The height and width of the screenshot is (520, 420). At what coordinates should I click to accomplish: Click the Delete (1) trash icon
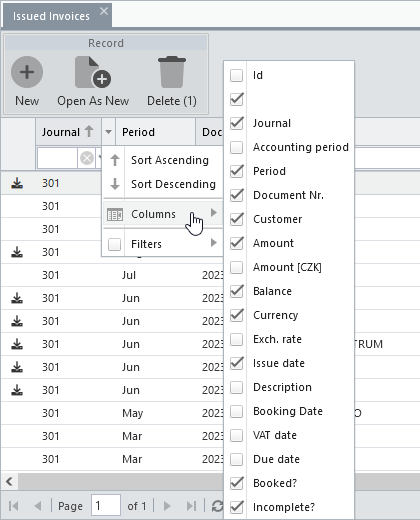[172, 72]
